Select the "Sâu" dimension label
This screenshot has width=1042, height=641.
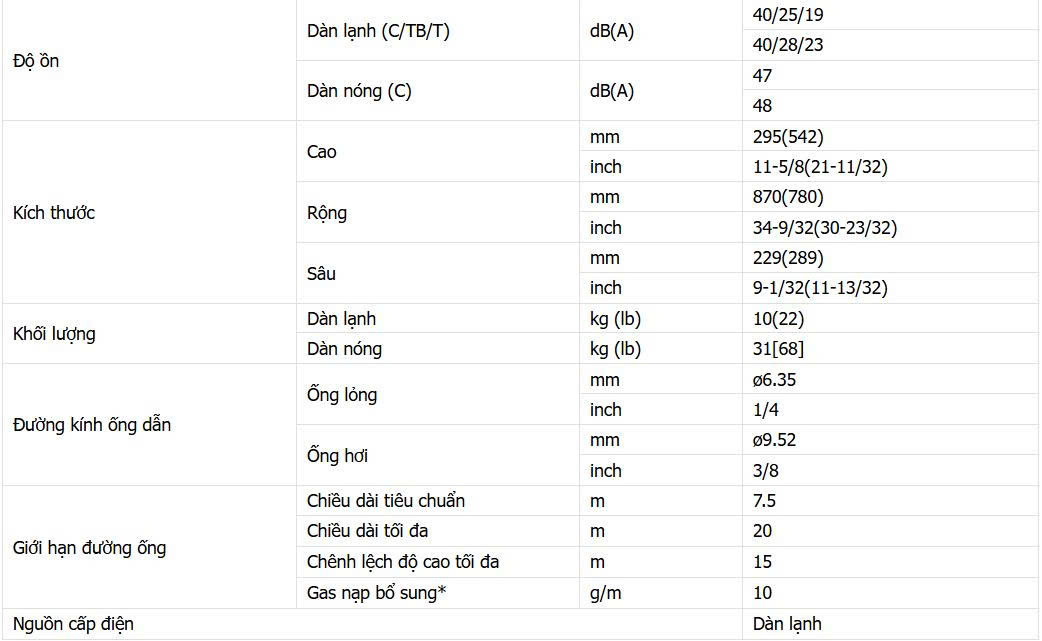(322, 273)
